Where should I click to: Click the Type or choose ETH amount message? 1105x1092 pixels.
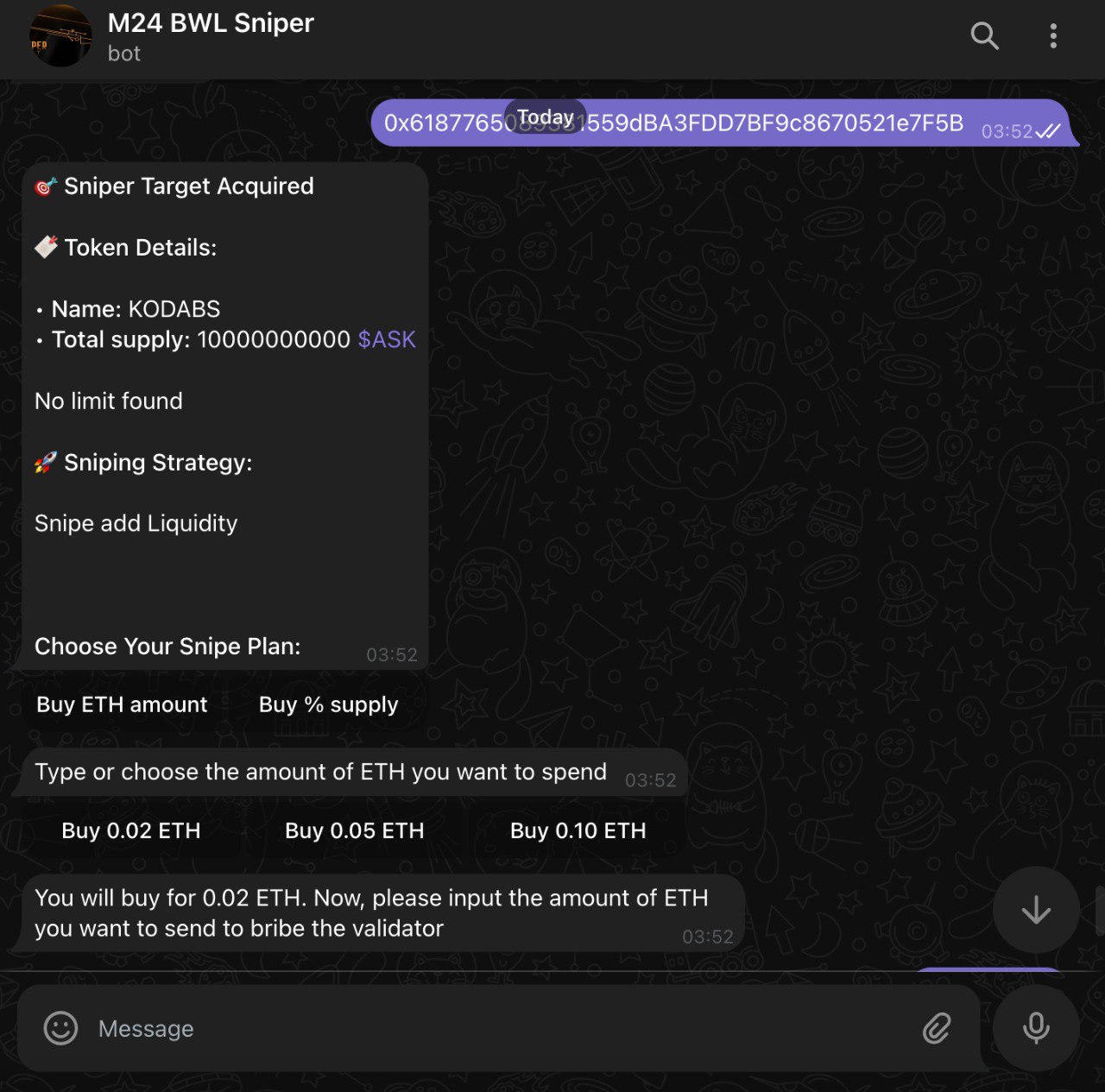click(x=321, y=773)
